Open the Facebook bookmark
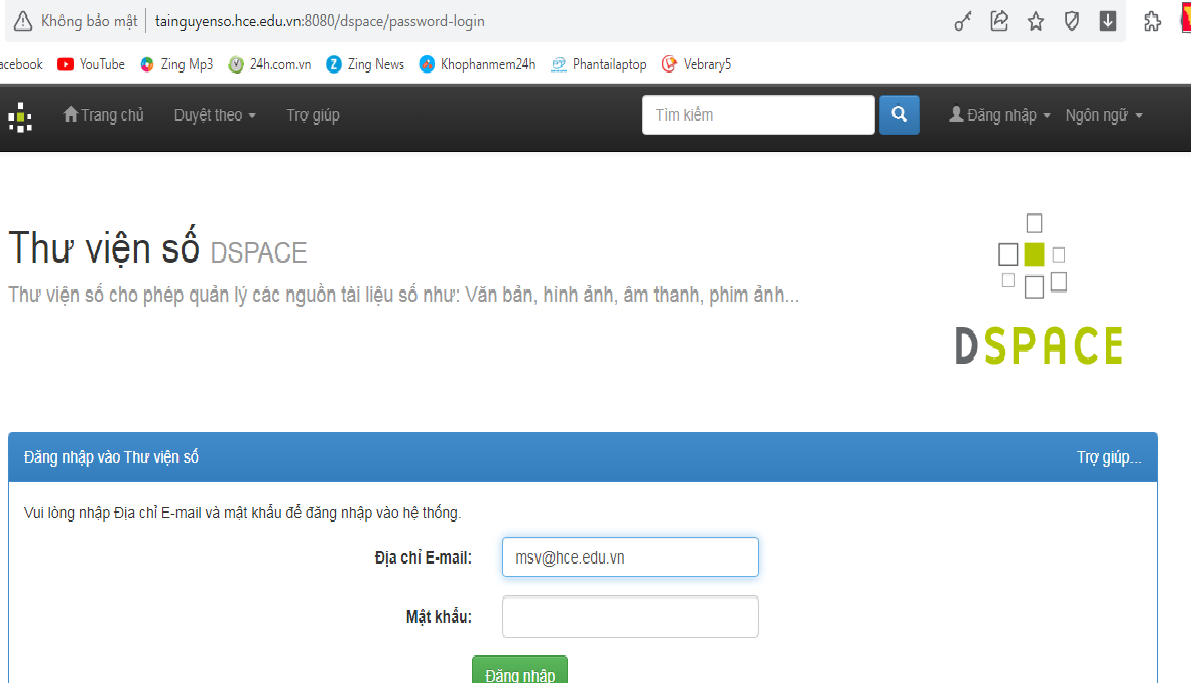Screen dimensions: 1191x683 tap(21, 65)
